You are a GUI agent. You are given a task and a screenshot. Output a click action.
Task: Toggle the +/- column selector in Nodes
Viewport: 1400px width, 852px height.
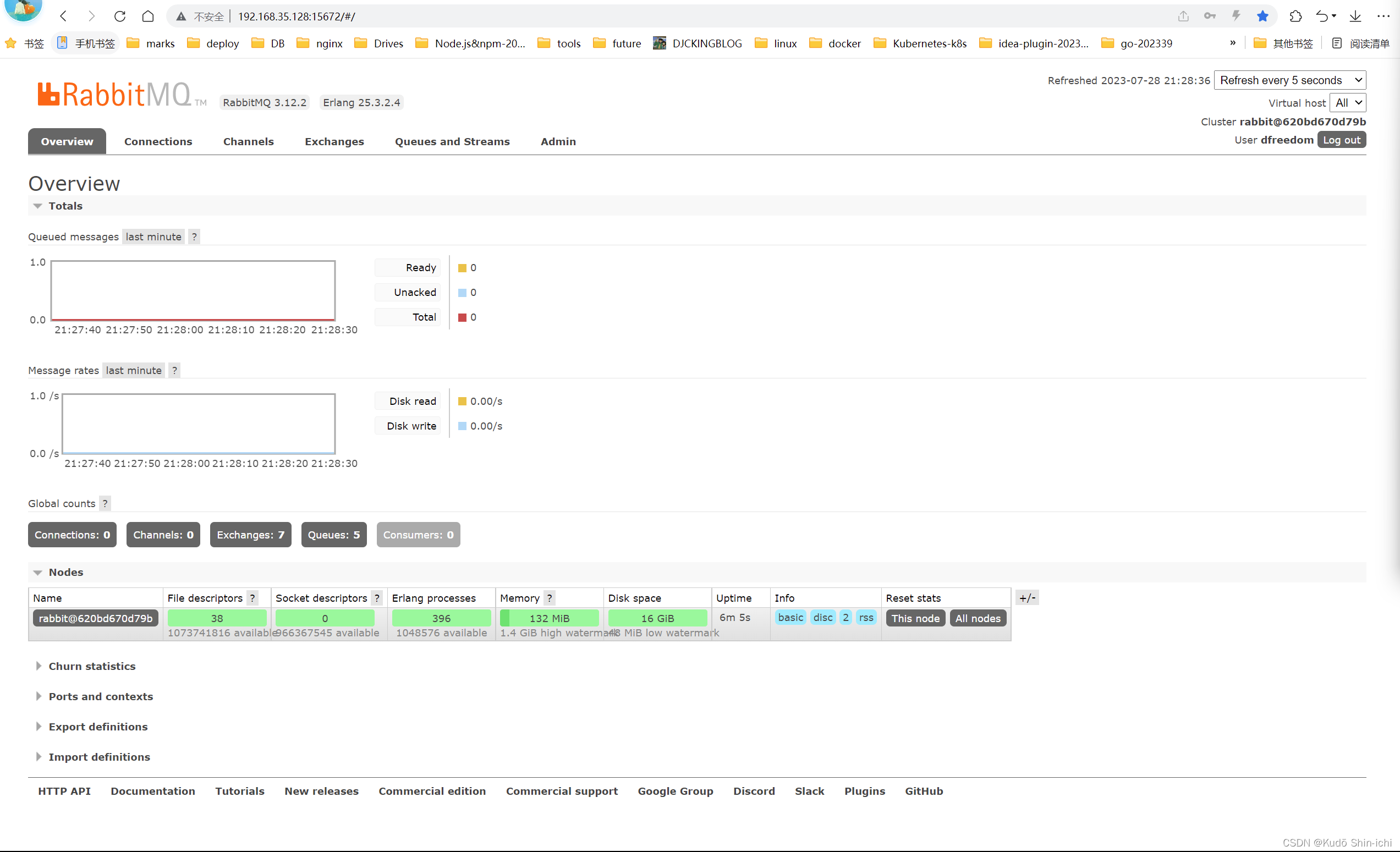click(1026, 597)
